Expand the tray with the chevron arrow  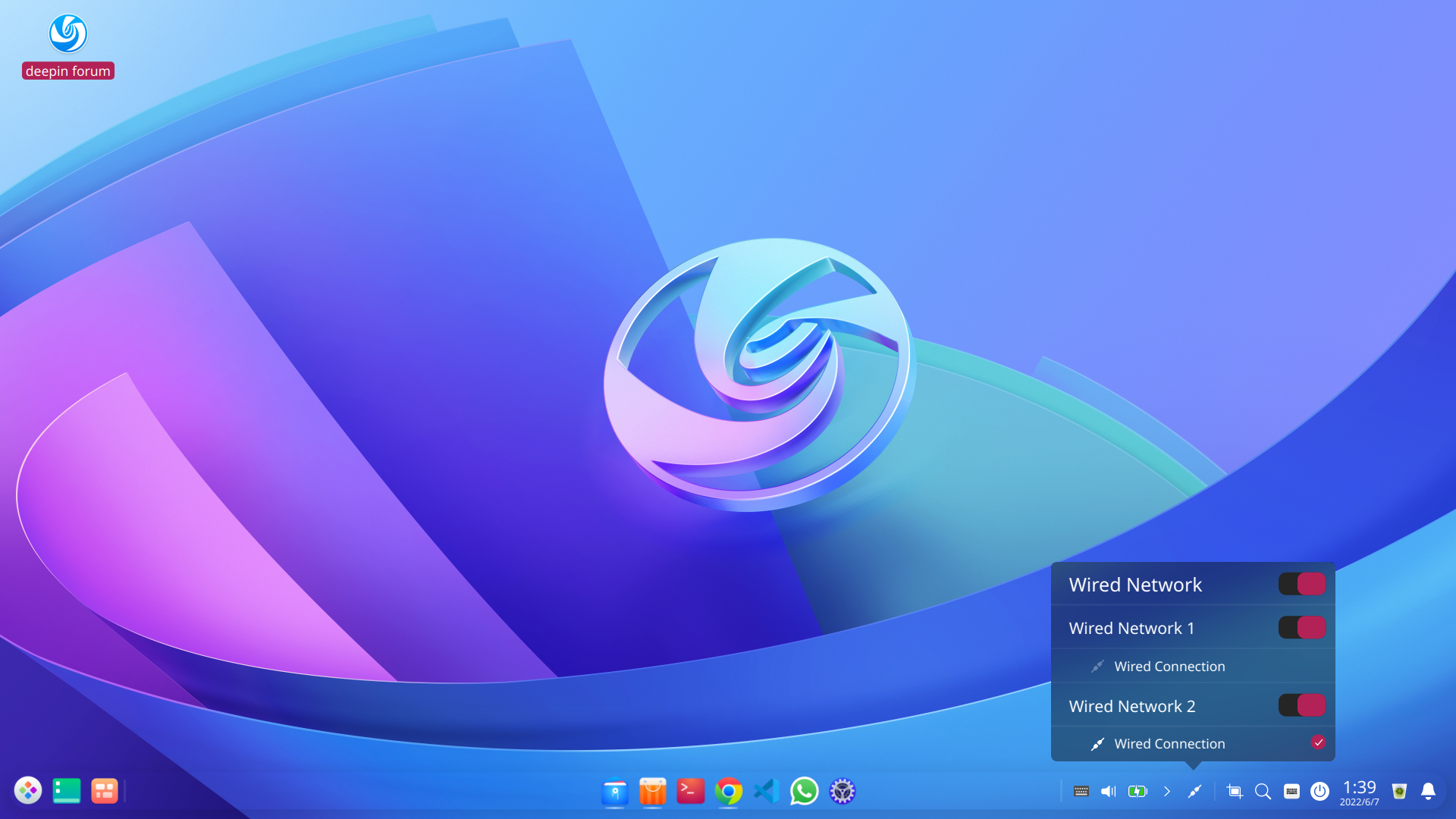[x=1167, y=792]
